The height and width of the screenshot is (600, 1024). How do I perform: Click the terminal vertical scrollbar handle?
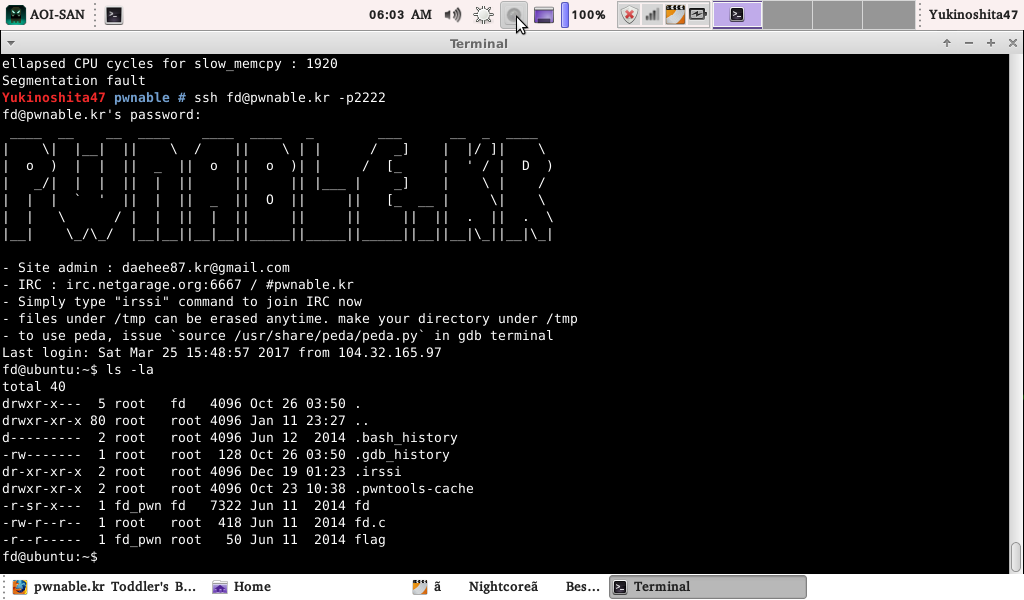pyautogui.click(x=1016, y=557)
